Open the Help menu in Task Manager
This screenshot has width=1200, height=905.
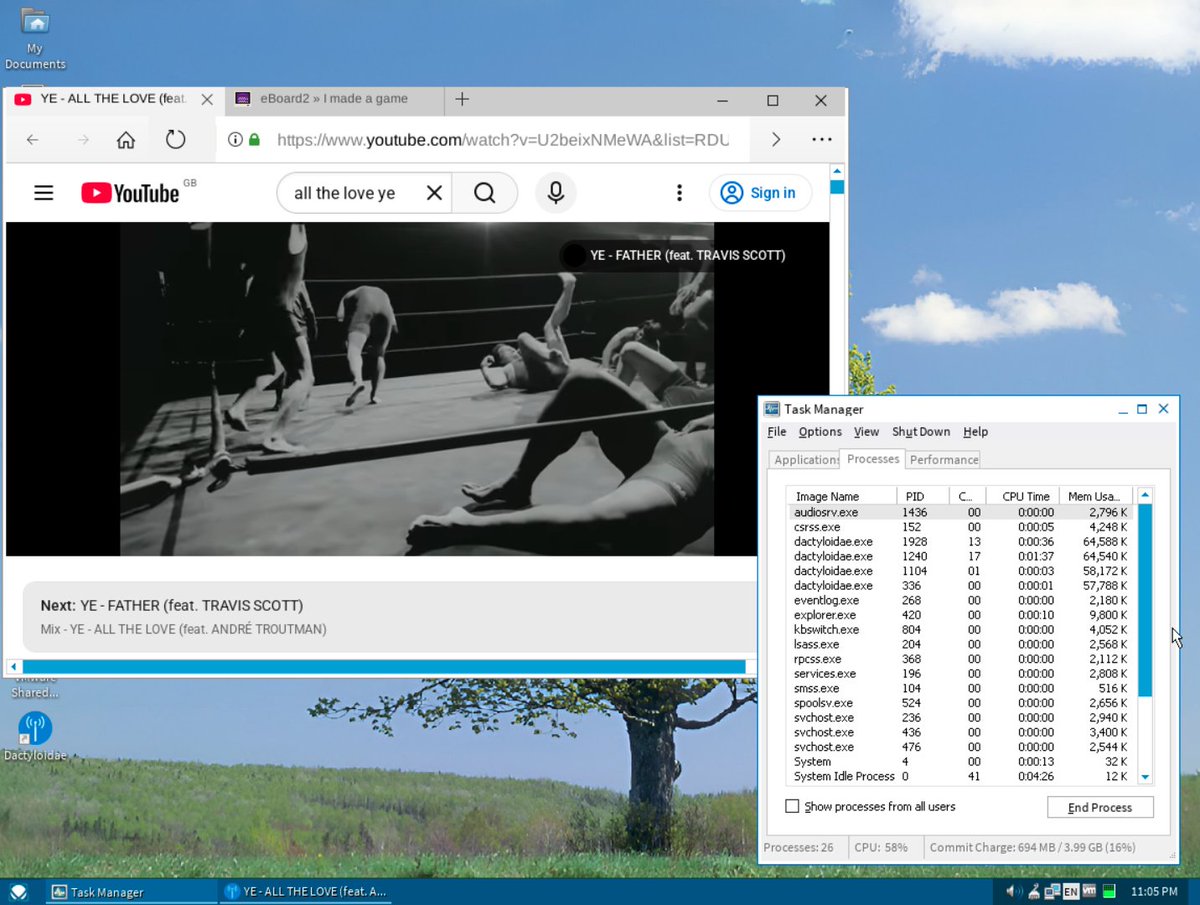pos(975,432)
